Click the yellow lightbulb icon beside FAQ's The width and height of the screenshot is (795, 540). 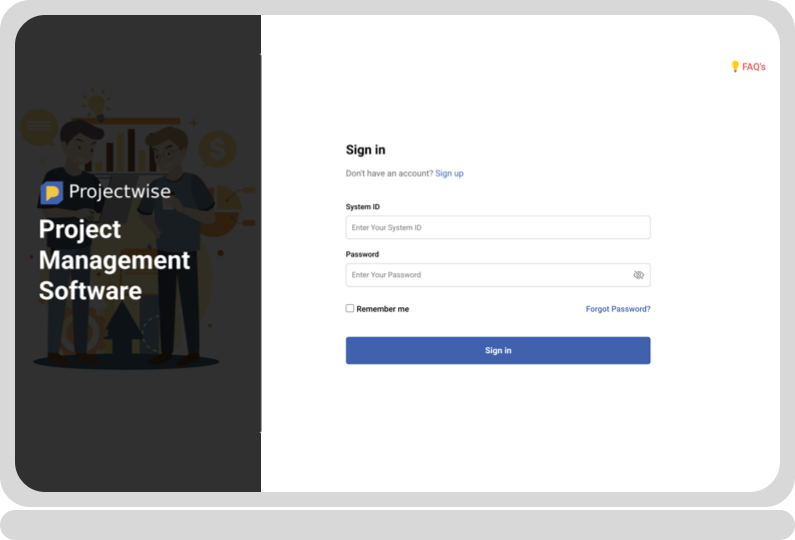[735, 66]
